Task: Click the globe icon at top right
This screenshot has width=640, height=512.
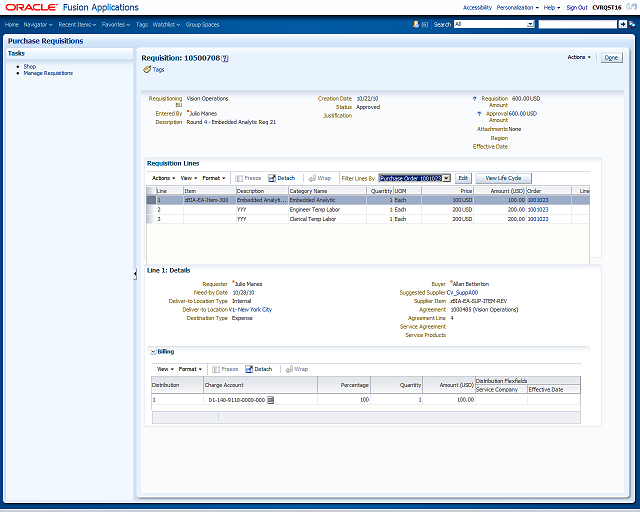Action: (x=631, y=7)
